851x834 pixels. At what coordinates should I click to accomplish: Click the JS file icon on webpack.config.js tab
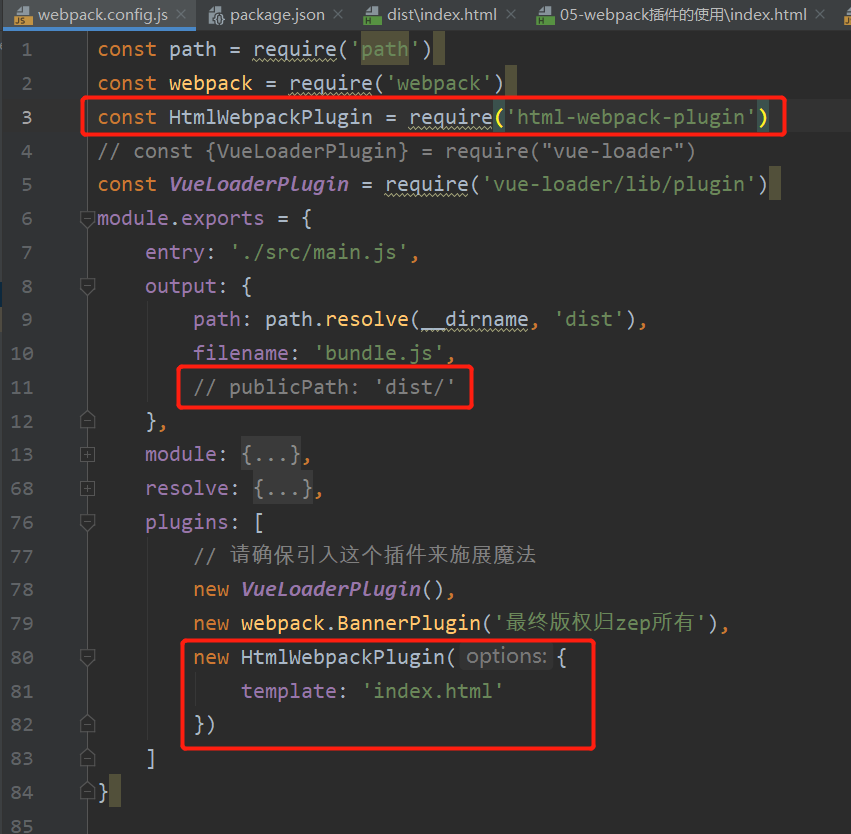(23, 16)
